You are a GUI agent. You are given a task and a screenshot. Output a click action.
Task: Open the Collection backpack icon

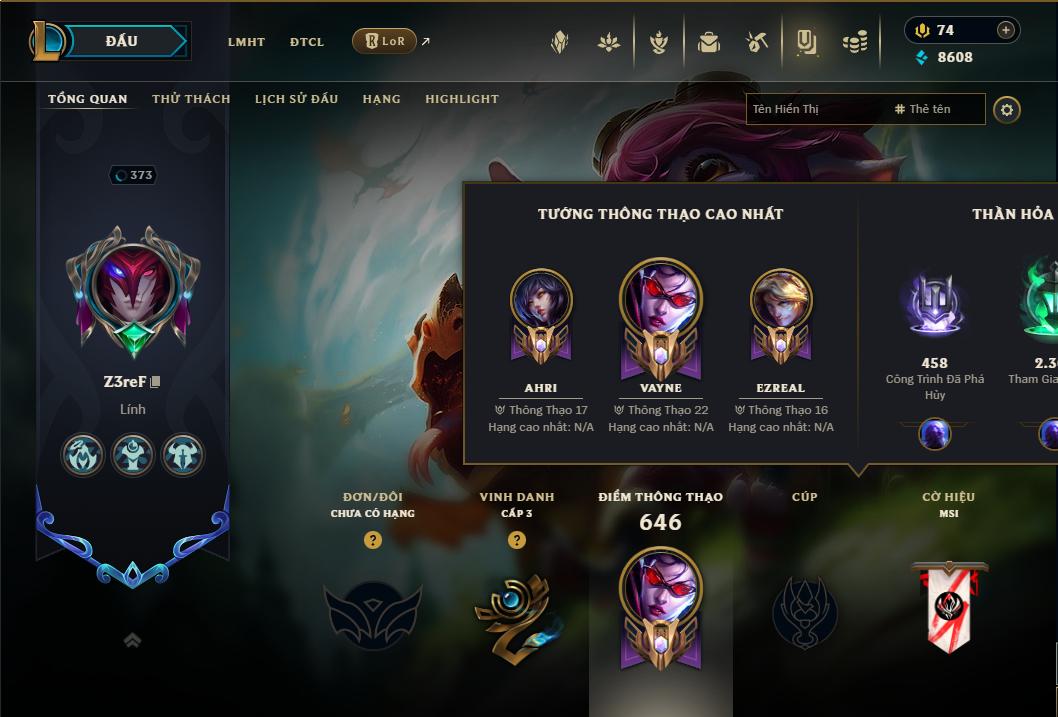708,42
